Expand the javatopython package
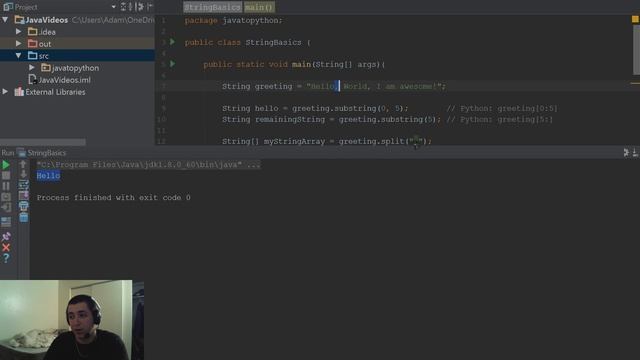The width and height of the screenshot is (640, 360). [x=32, y=67]
